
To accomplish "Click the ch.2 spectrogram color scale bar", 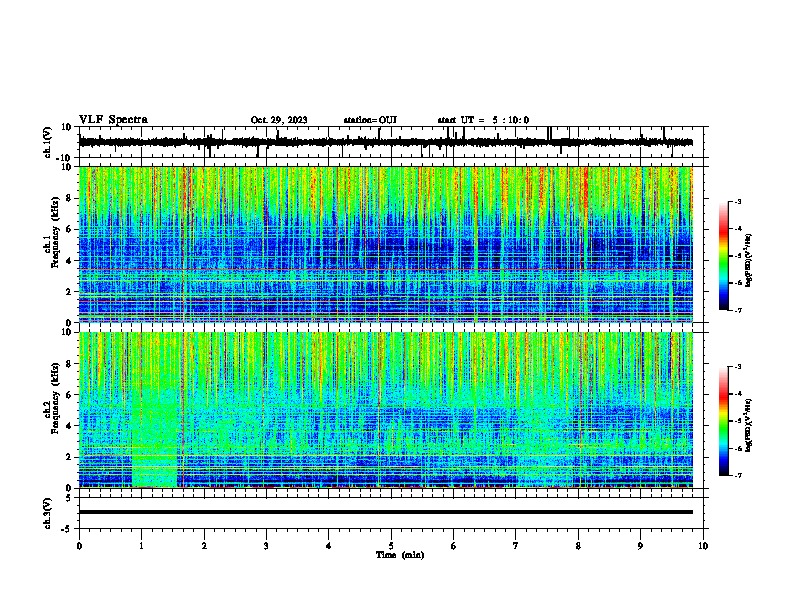I will (x=723, y=421).
